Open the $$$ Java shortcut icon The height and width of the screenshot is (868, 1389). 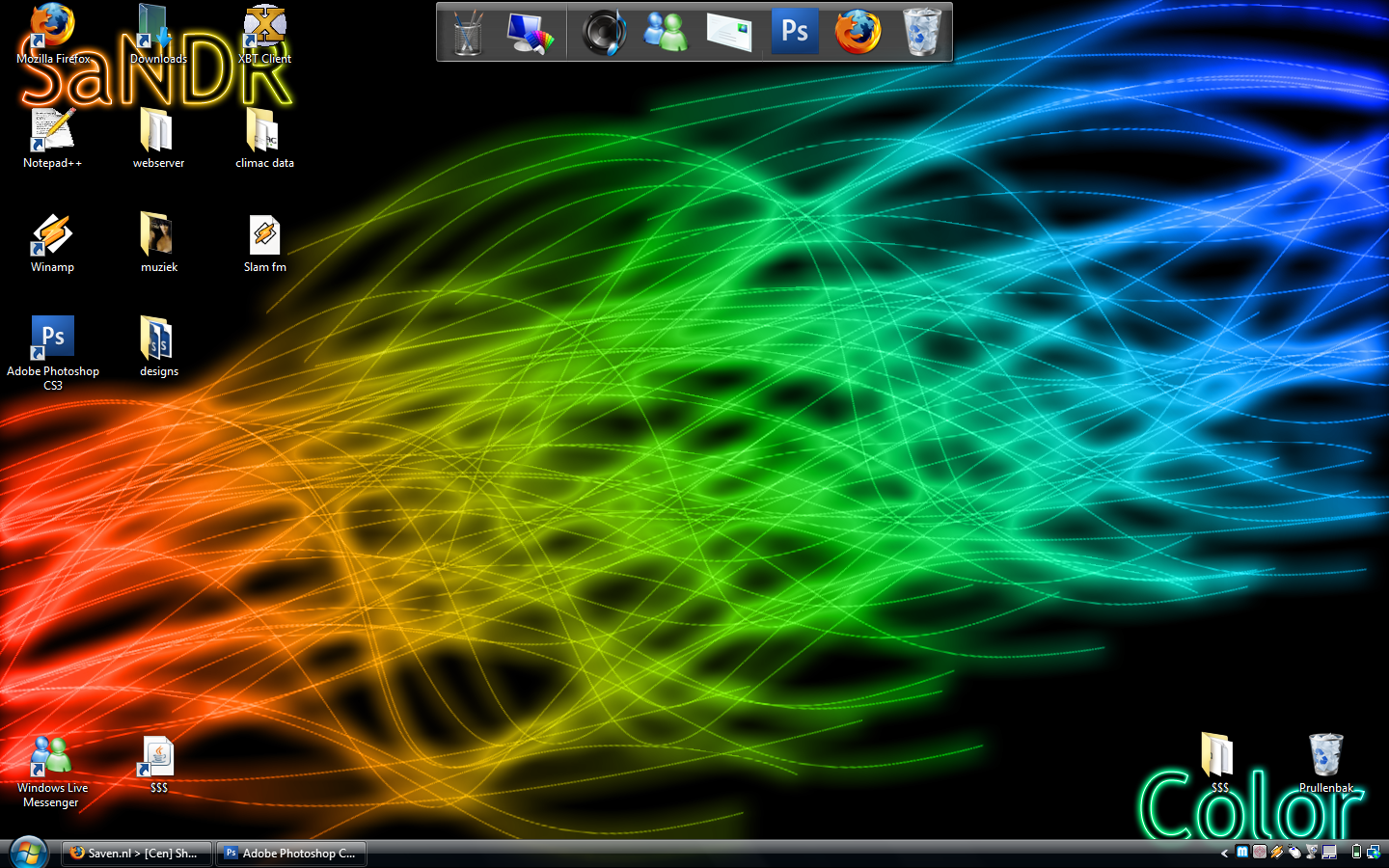158,764
